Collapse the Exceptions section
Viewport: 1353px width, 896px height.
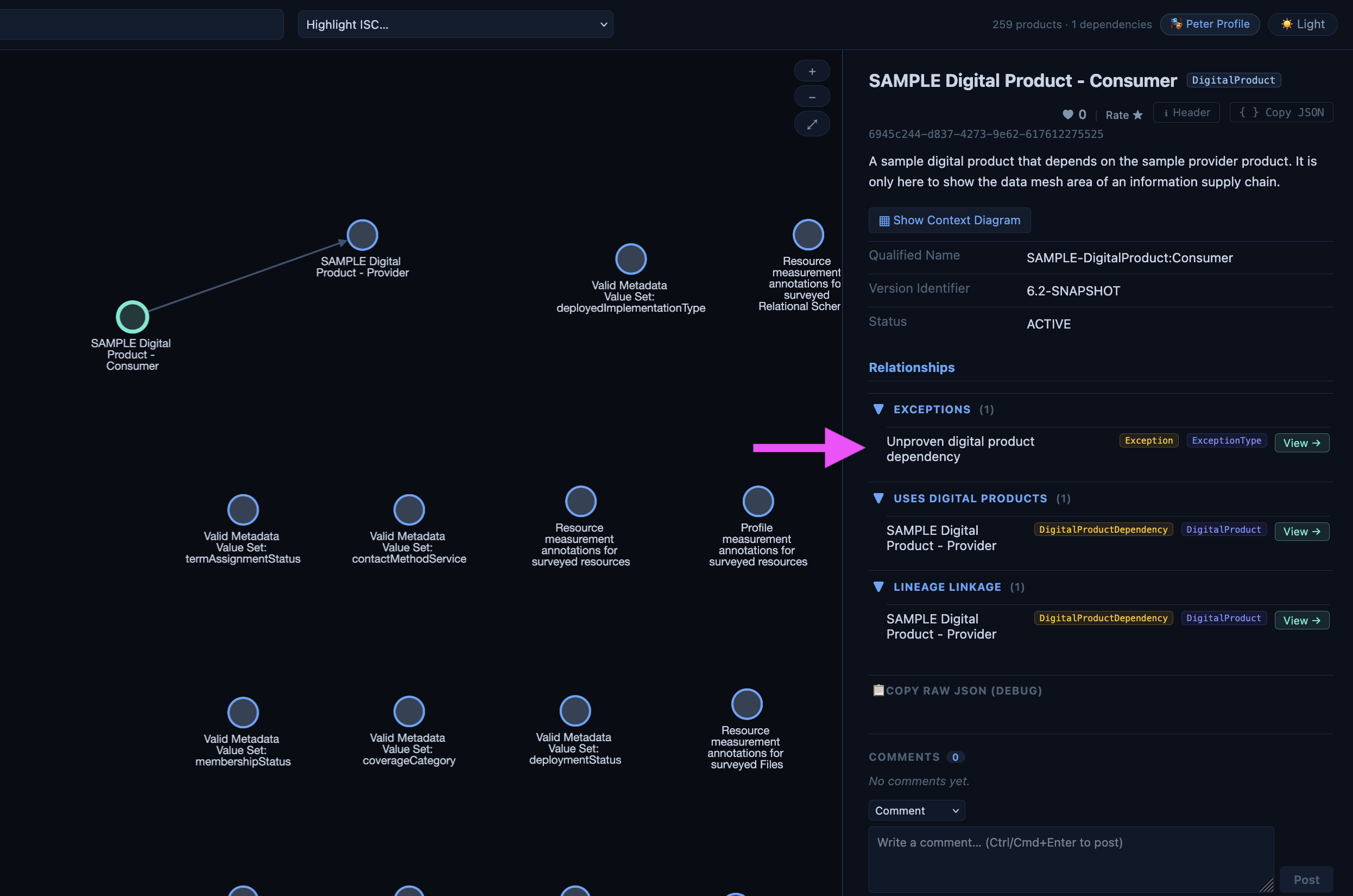coord(879,409)
